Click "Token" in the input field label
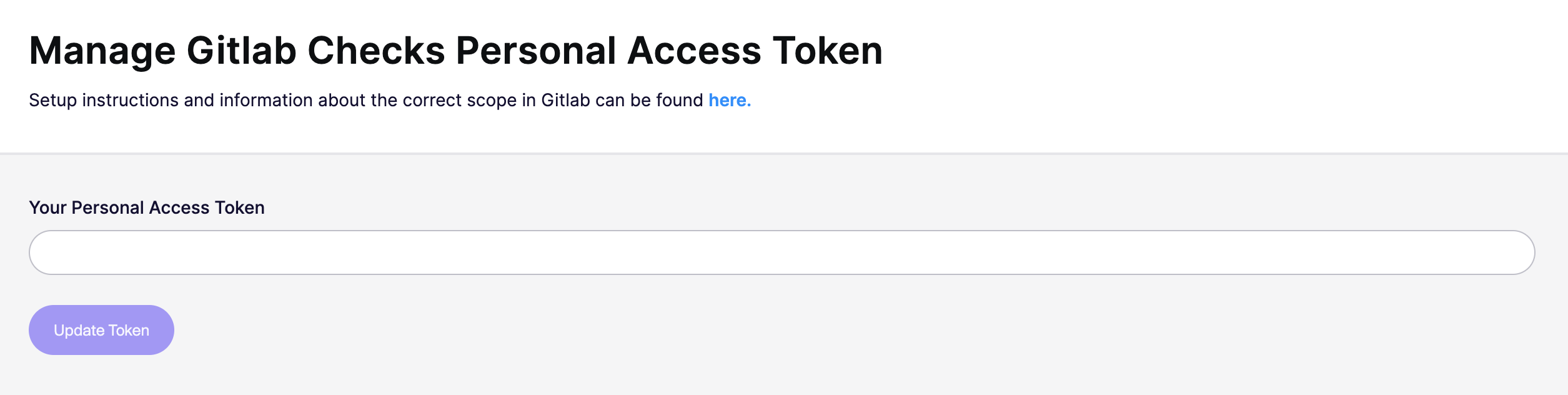This screenshot has width=1568, height=395. pyautogui.click(x=239, y=207)
